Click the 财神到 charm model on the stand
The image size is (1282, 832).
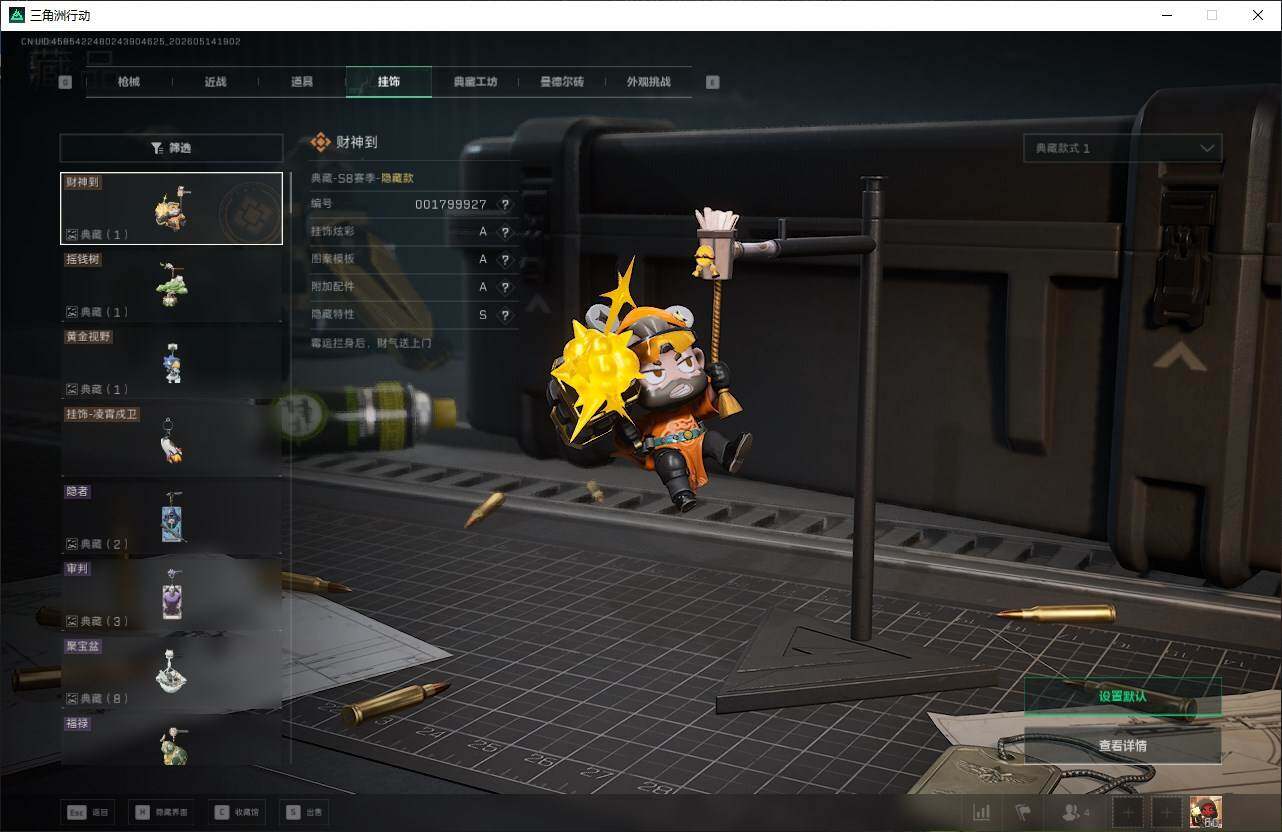[650, 385]
